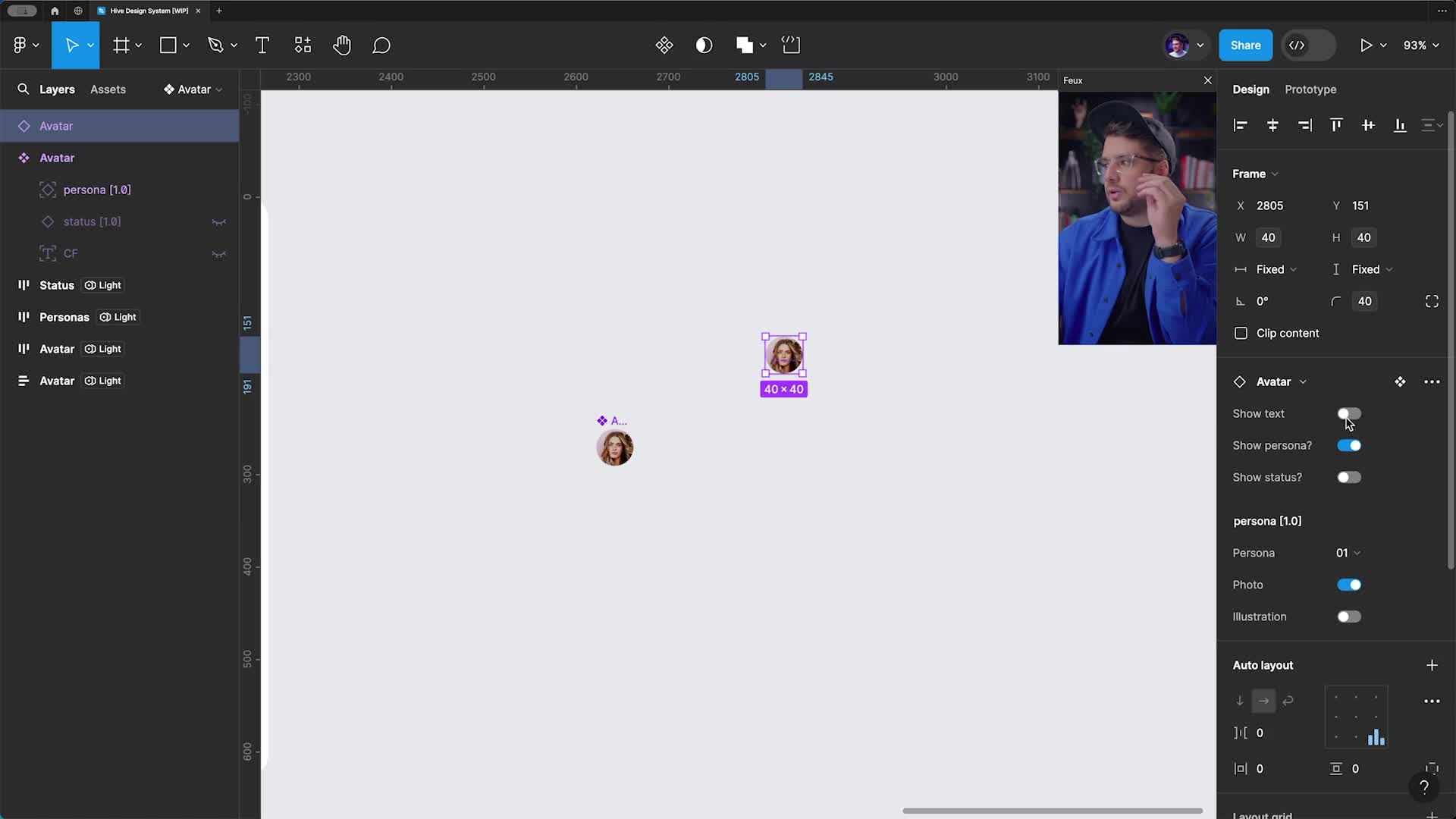Select the Rectangle shape tool
This screenshot has height=819, width=1456.
coord(168,45)
